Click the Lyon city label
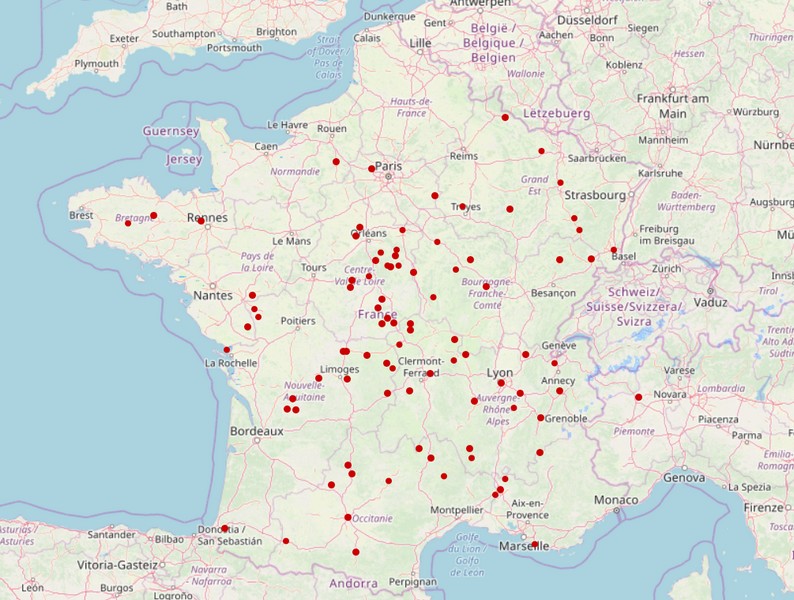 (500, 373)
